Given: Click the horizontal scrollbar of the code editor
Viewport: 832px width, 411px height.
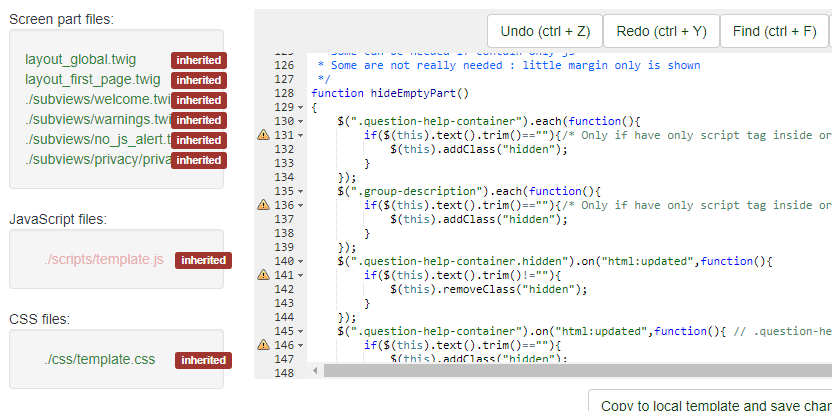Looking at the screenshot, I should [x=570, y=371].
